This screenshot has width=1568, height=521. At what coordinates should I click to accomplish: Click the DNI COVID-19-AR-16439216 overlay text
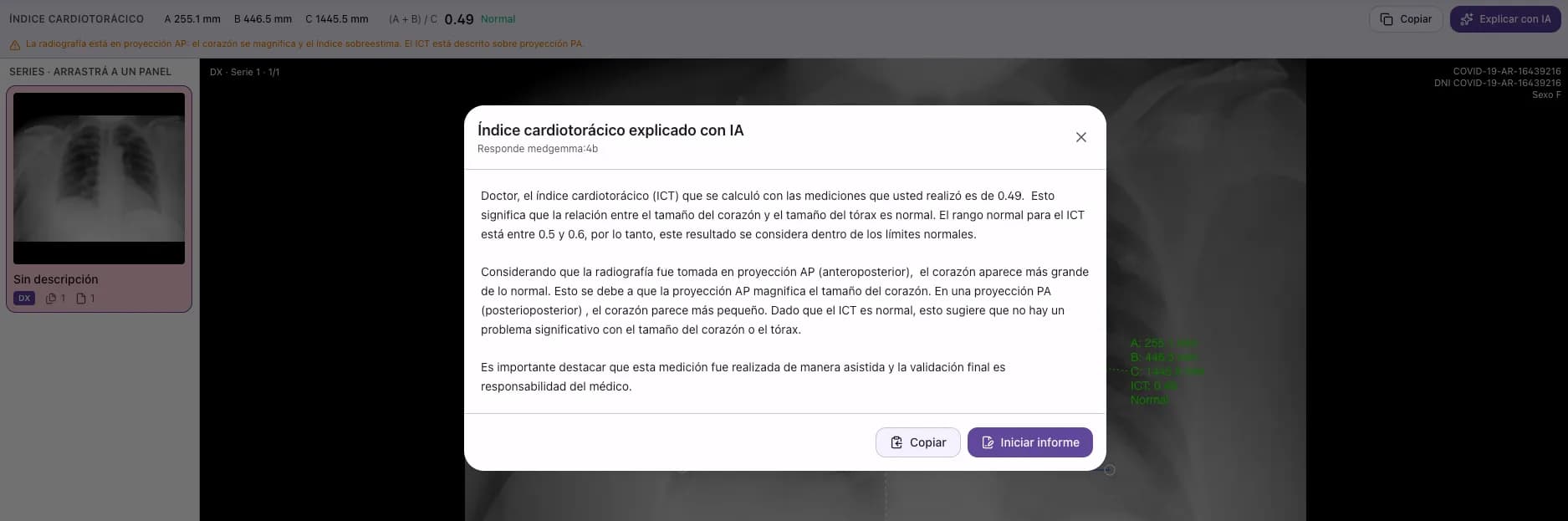pyautogui.click(x=1497, y=84)
